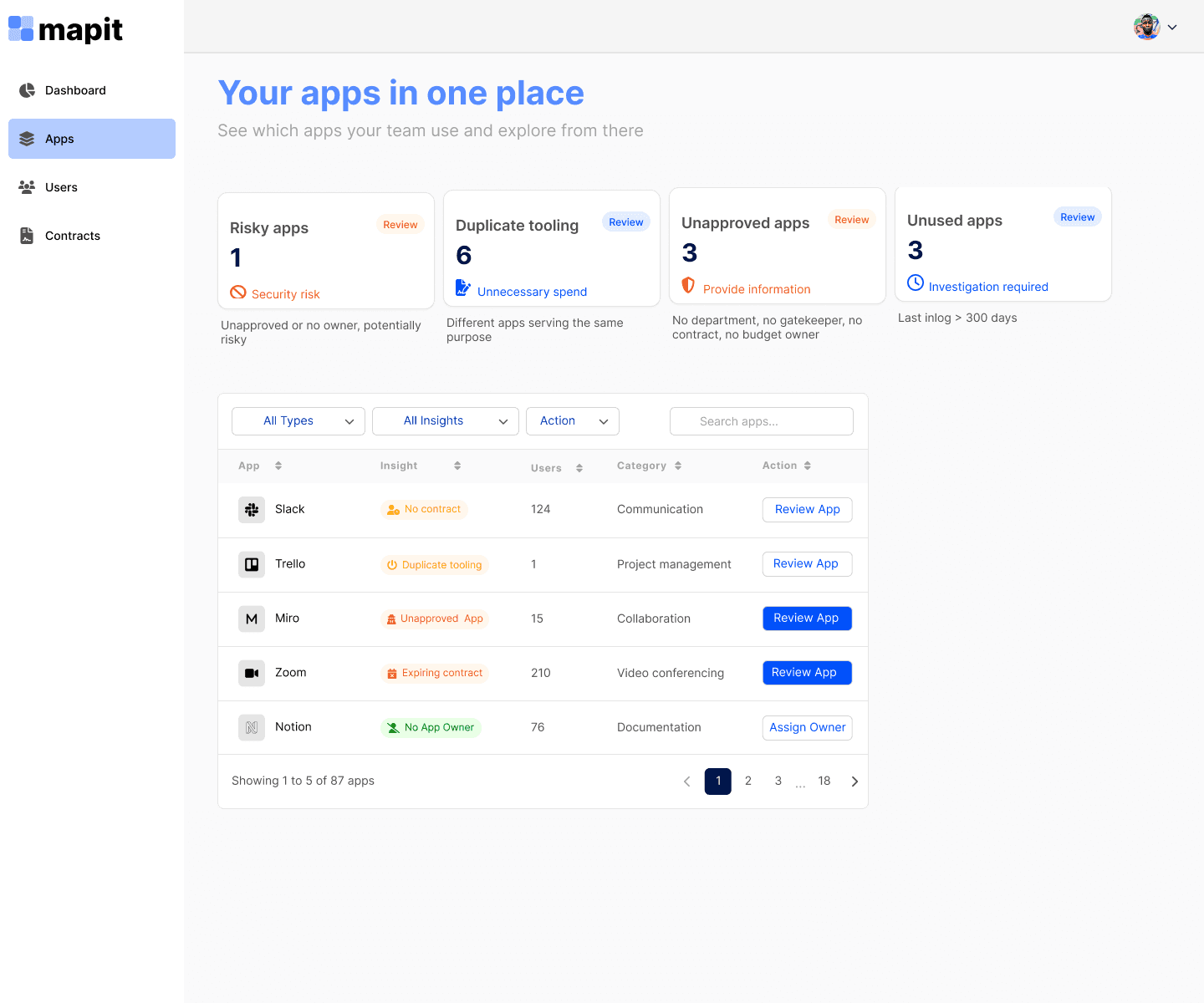Click Review App for Trello

pyautogui.click(x=808, y=564)
